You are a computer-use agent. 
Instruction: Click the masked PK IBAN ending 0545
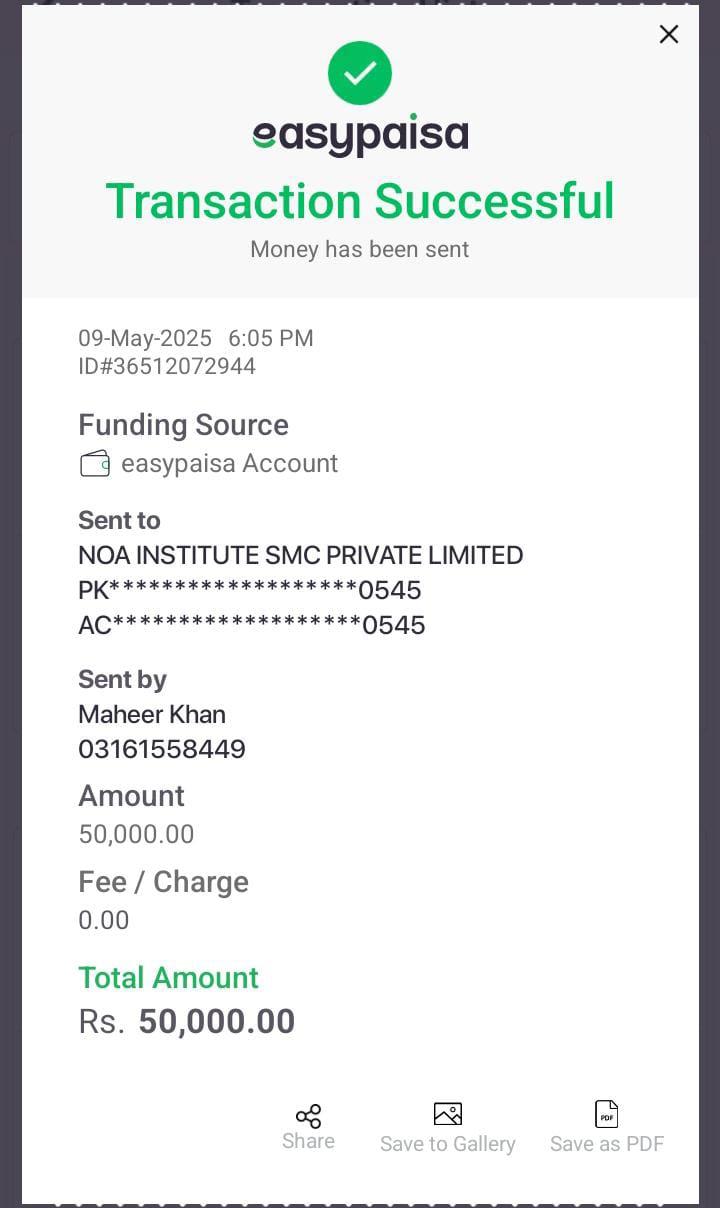pyautogui.click(x=250, y=590)
